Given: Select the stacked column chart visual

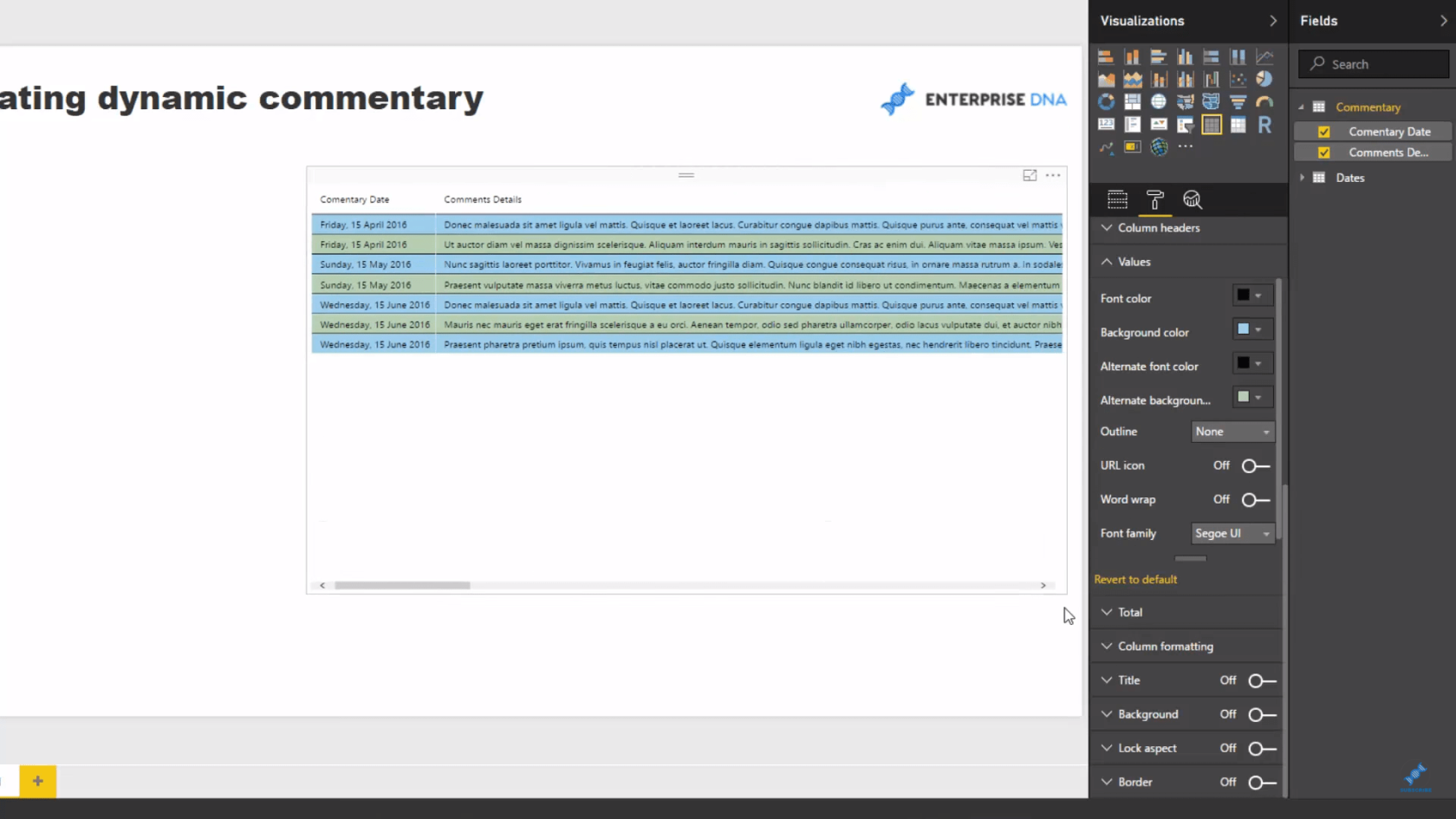Looking at the screenshot, I should point(1133,57).
